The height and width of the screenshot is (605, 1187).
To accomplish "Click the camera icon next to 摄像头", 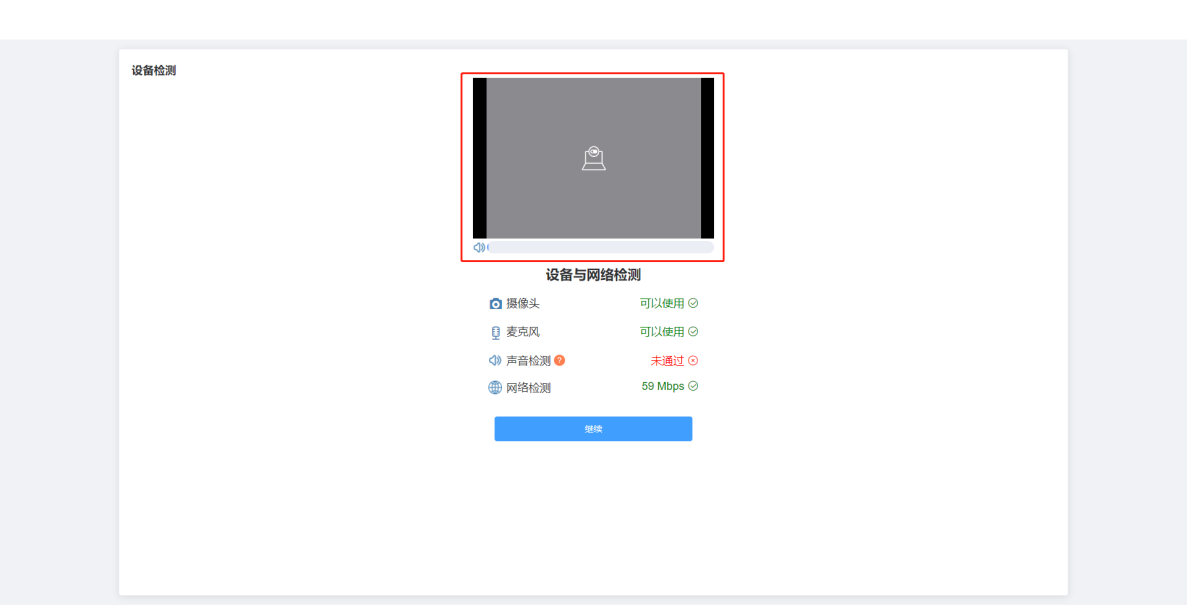I will 495,304.
